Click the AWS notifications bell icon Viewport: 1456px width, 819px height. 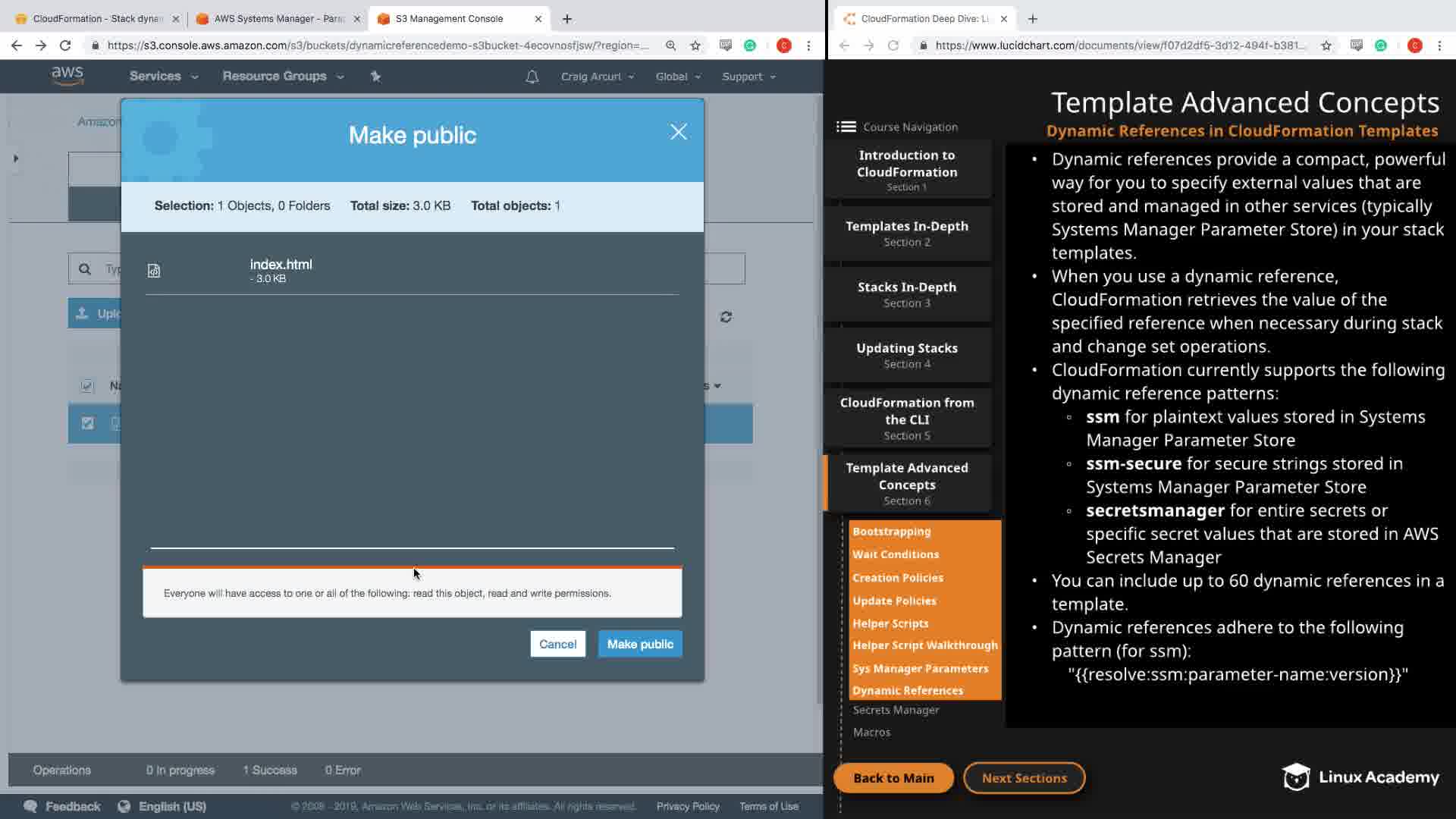[x=532, y=77]
